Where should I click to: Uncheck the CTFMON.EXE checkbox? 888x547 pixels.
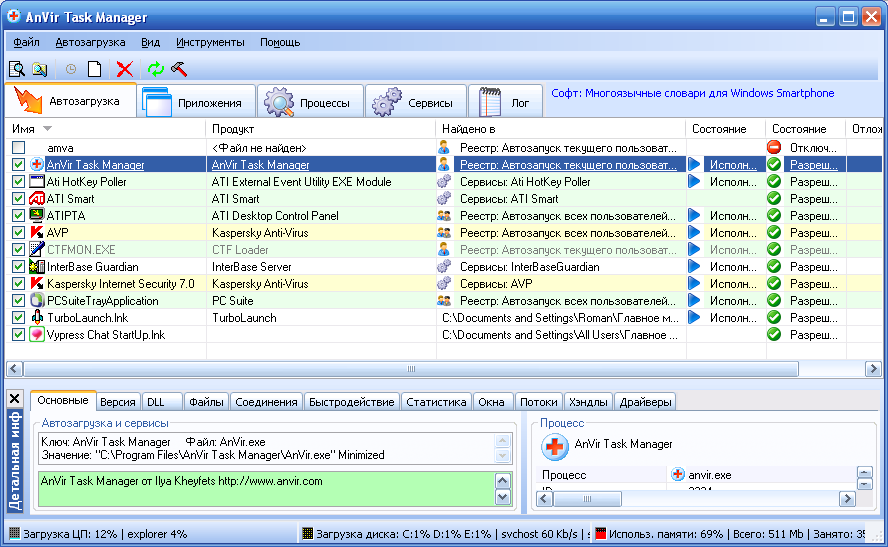click(x=18, y=249)
